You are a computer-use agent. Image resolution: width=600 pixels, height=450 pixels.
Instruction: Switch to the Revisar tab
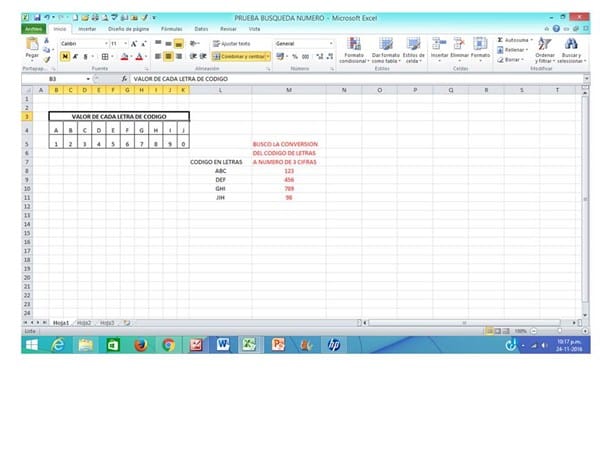[228, 29]
